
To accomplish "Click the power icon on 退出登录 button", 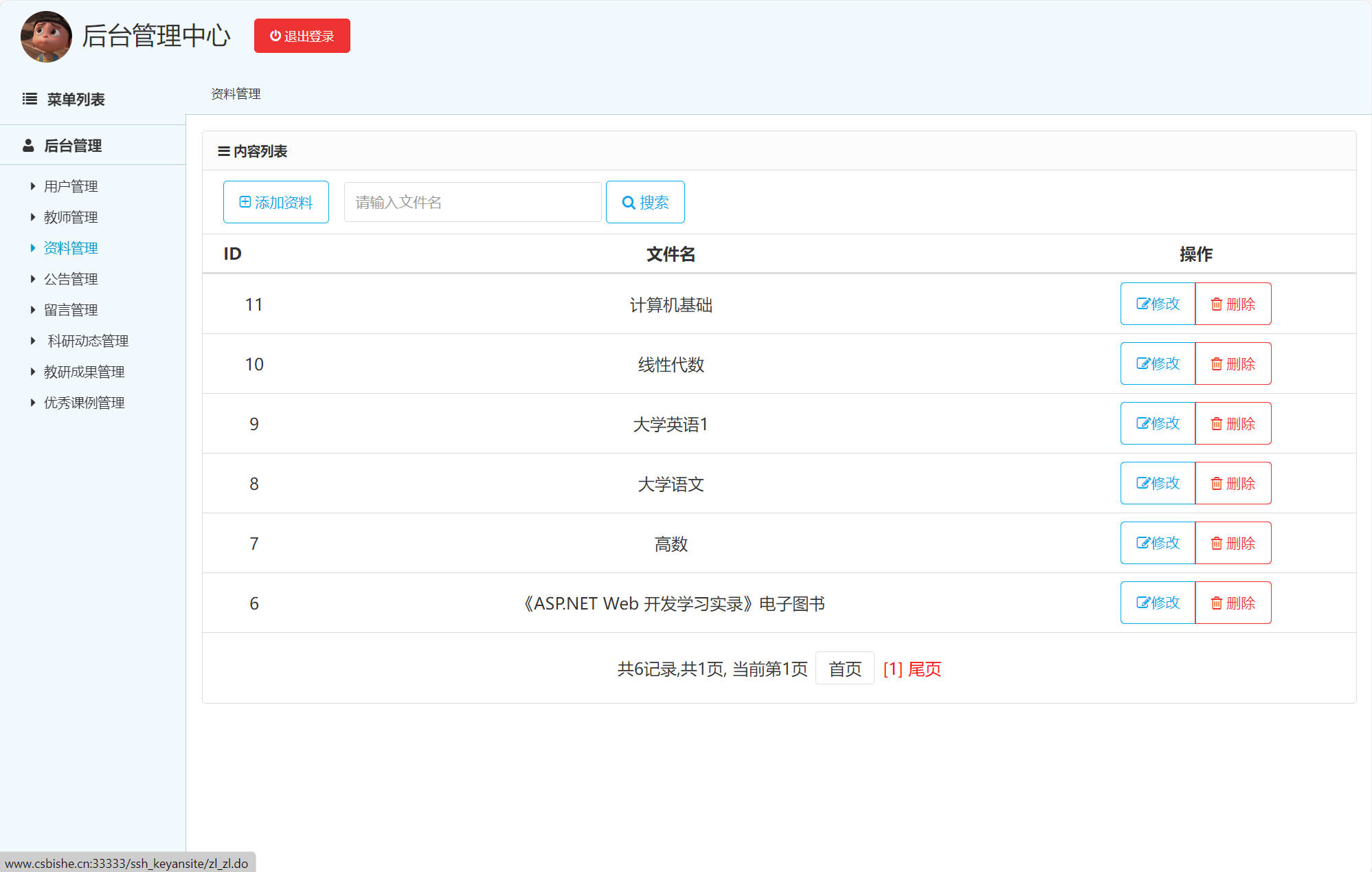I will pos(275,36).
